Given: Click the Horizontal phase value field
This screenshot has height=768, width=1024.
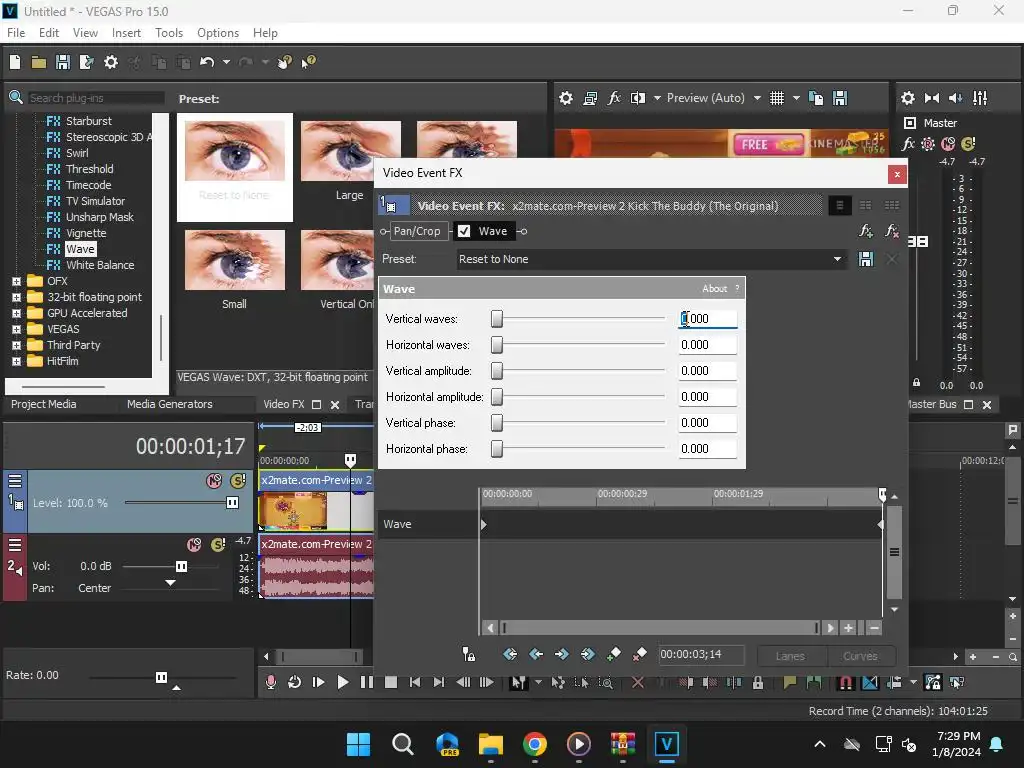Looking at the screenshot, I should (707, 449).
